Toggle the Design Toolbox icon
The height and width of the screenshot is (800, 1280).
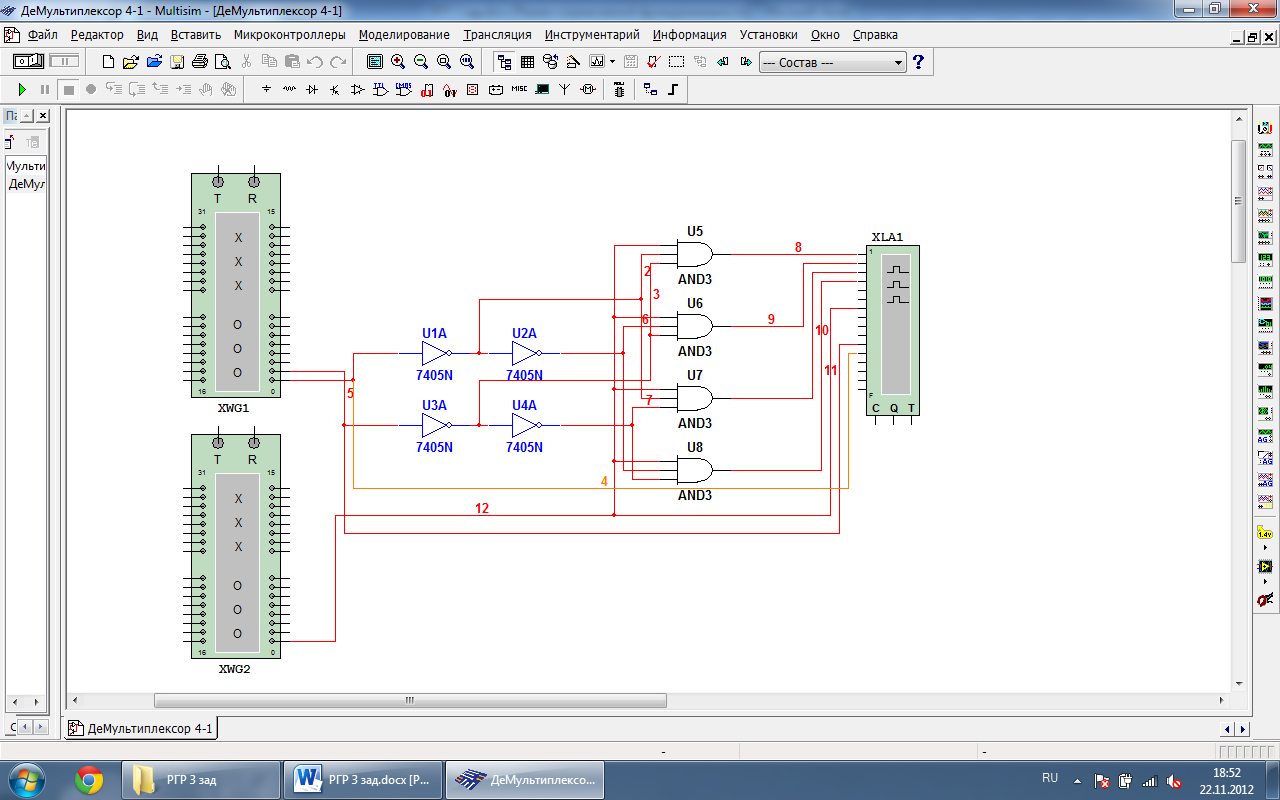[504, 62]
